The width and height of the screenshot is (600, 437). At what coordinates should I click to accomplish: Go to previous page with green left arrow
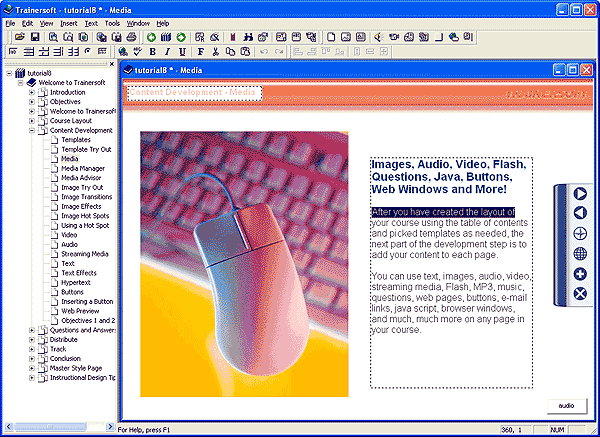[x=152, y=37]
